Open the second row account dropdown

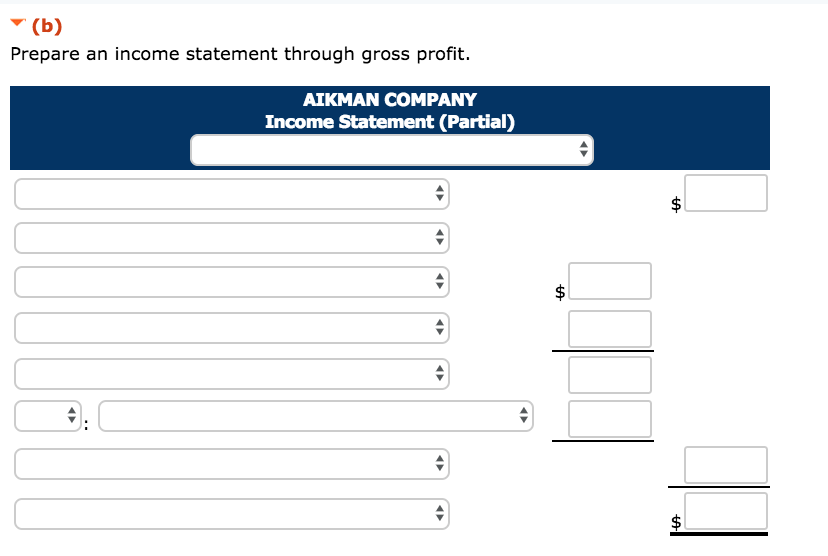click(x=232, y=238)
